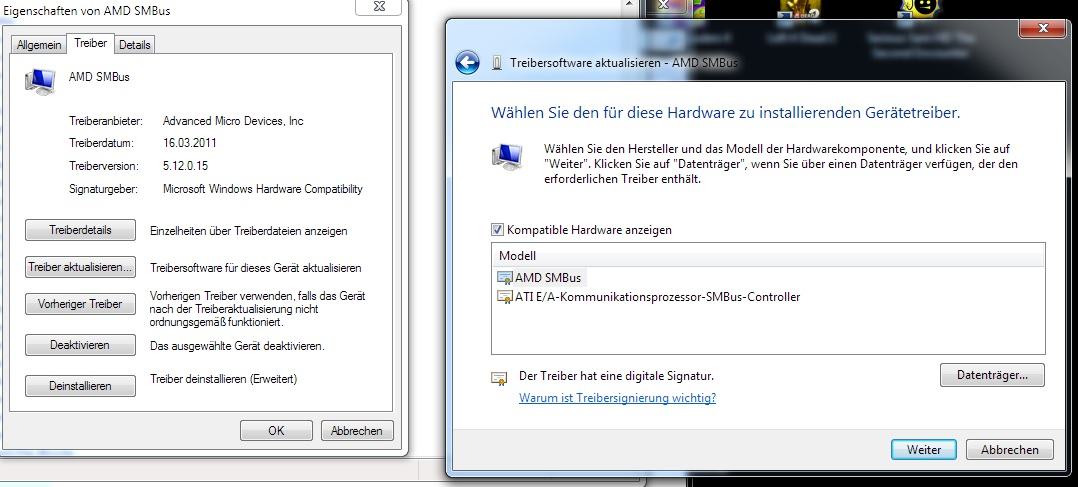Click Weiter in the driver wizard
This screenshot has height=487, width=1078.
pyautogui.click(x=924, y=449)
